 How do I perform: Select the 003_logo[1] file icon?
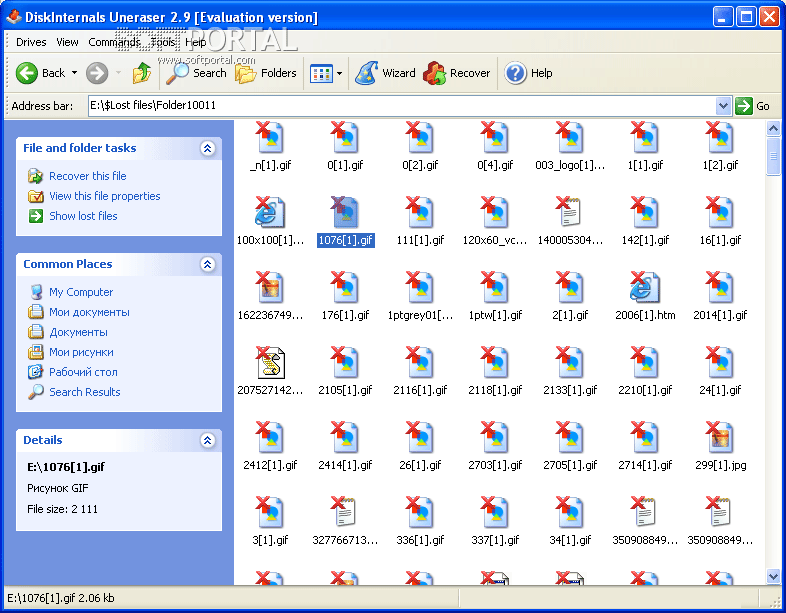pyautogui.click(x=569, y=137)
